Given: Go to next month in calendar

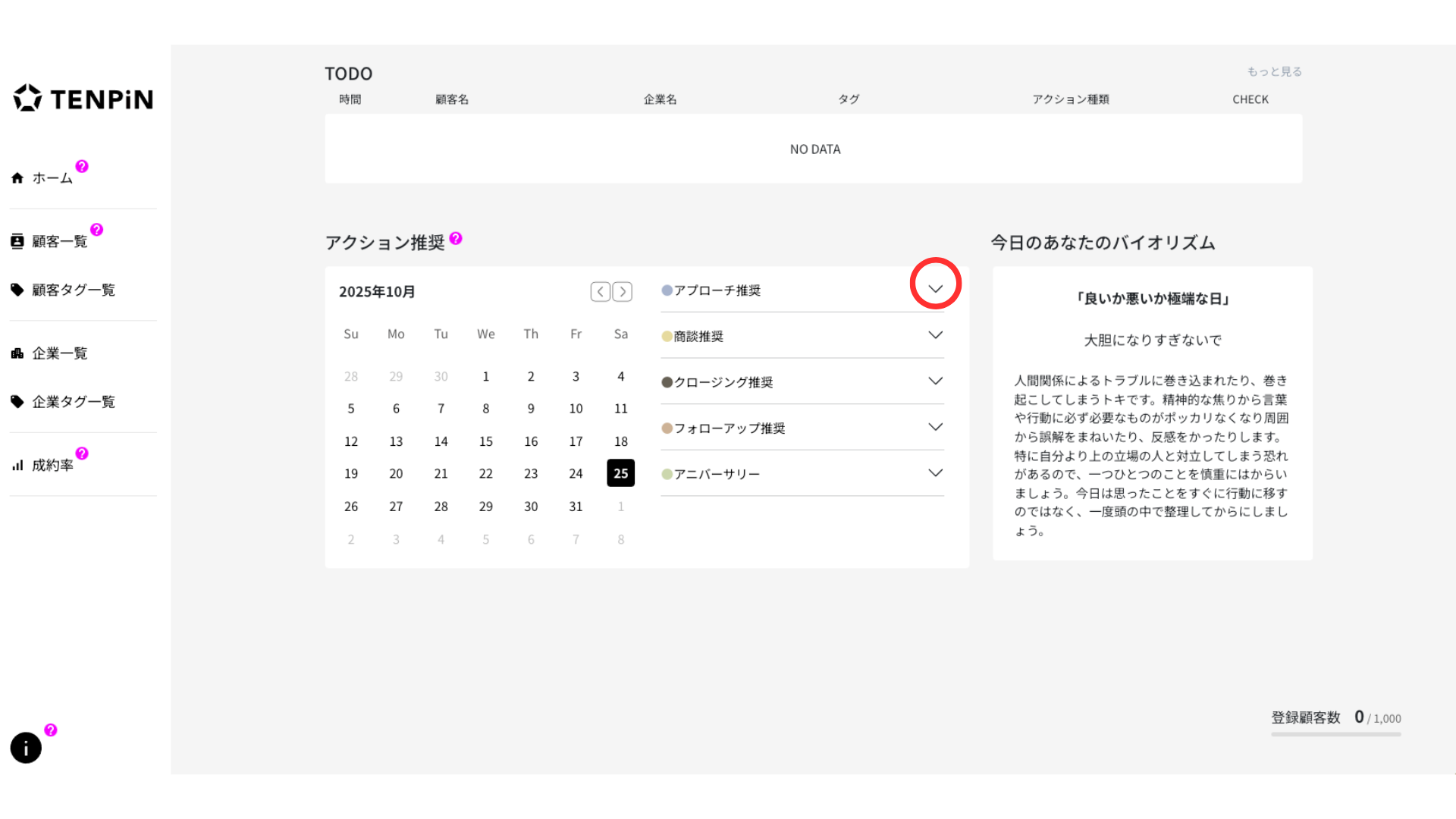Looking at the screenshot, I should tap(623, 292).
